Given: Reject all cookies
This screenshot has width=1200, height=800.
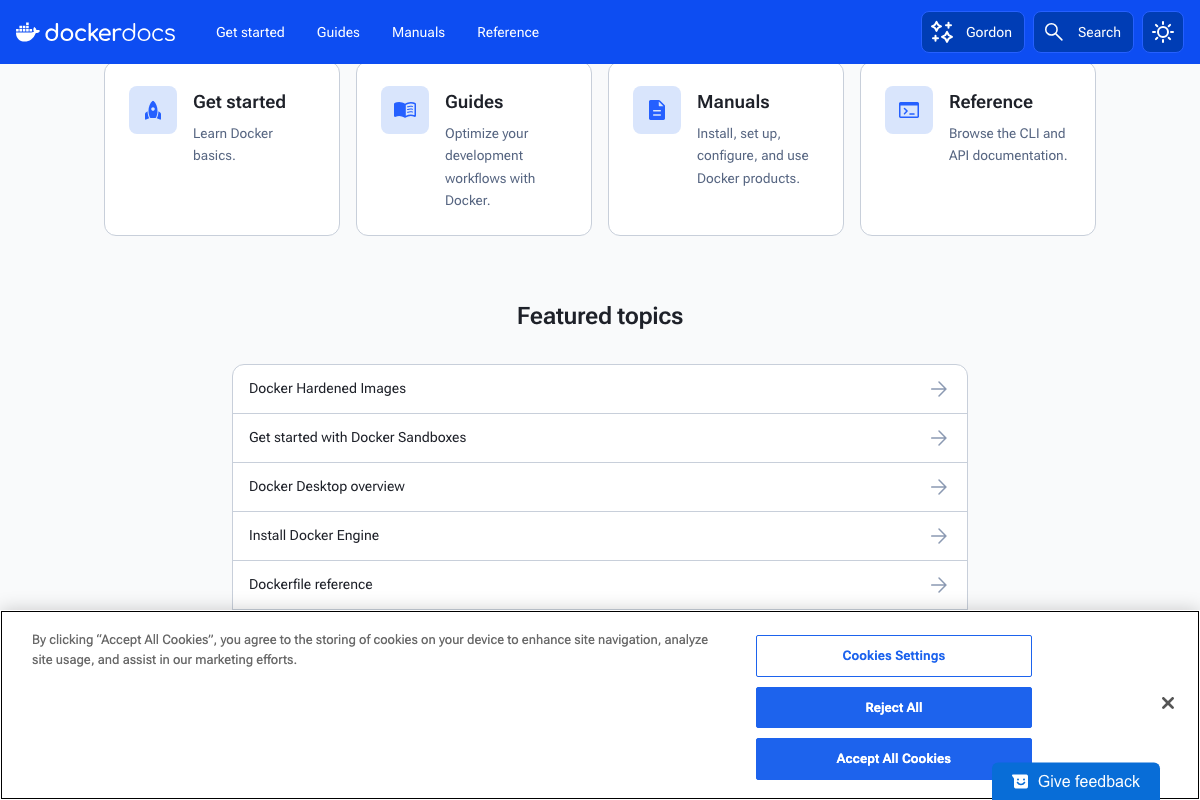Looking at the screenshot, I should click(893, 707).
